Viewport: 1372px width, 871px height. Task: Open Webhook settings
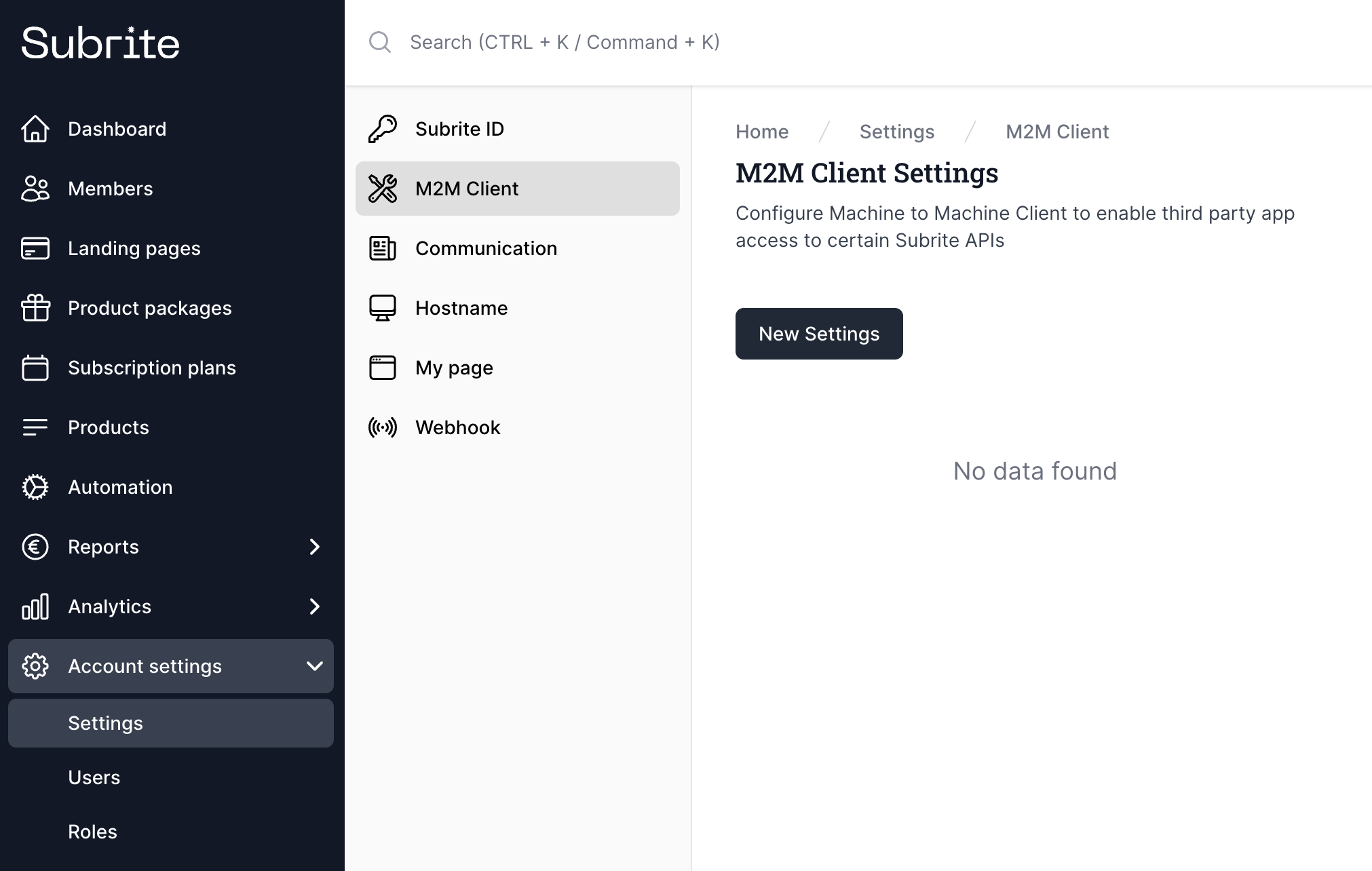tap(518, 427)
